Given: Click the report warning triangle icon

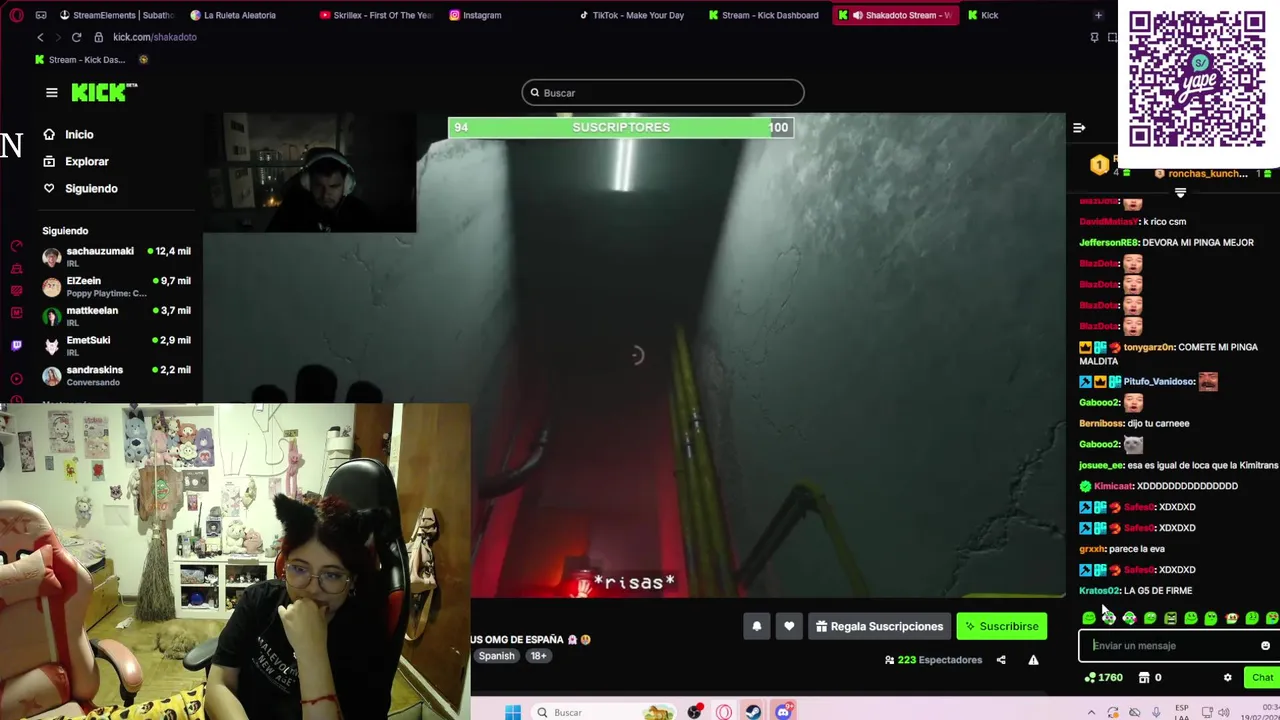Looking at the screenshot, I should tap(1033, 660).
